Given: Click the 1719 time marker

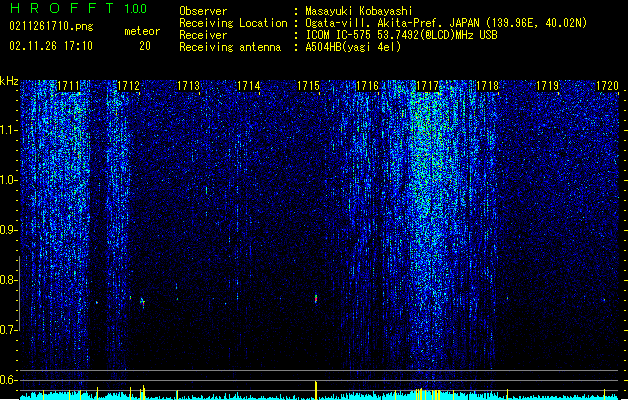Looking at the screenshot, I should coord(548,86).
